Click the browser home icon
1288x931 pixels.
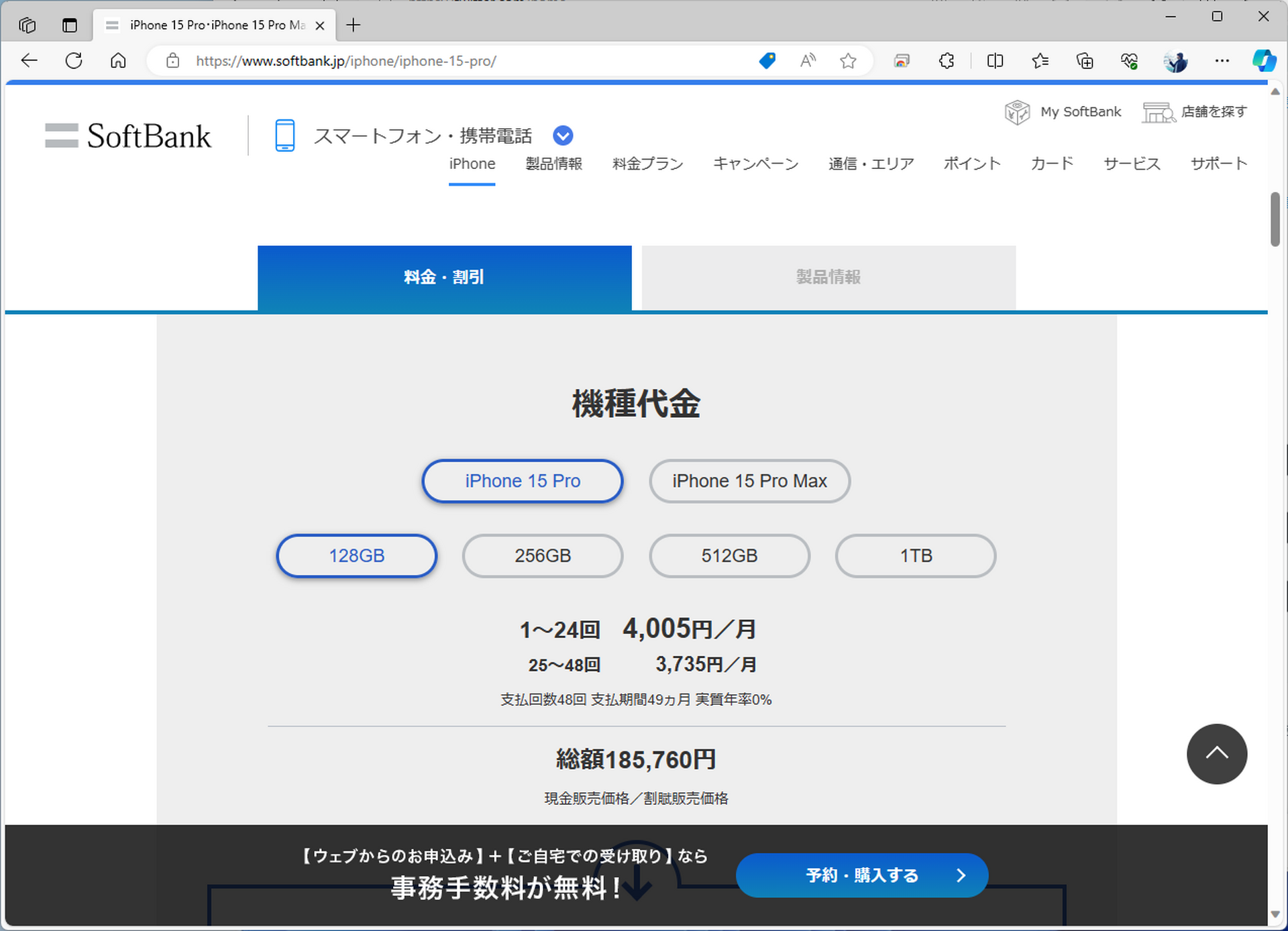[118, 60]
